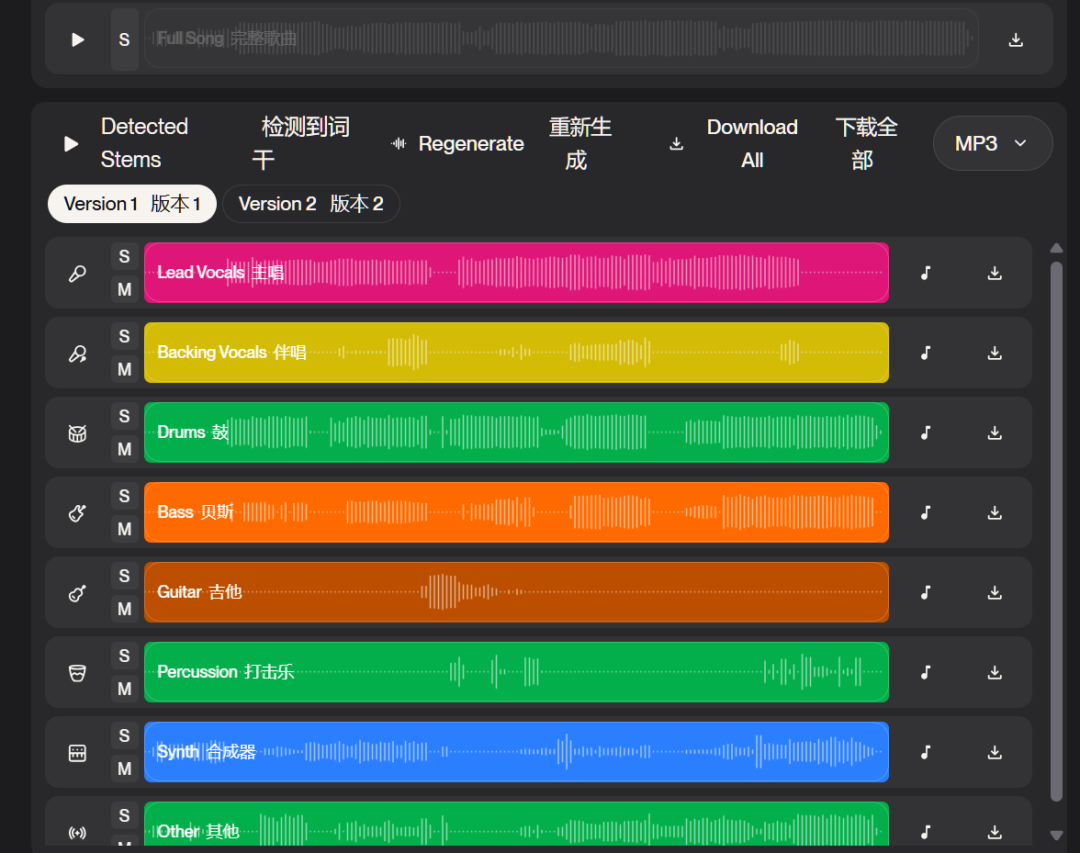Solo the Drums stem
Screen dimensions: 1080x853
(124, 416)
